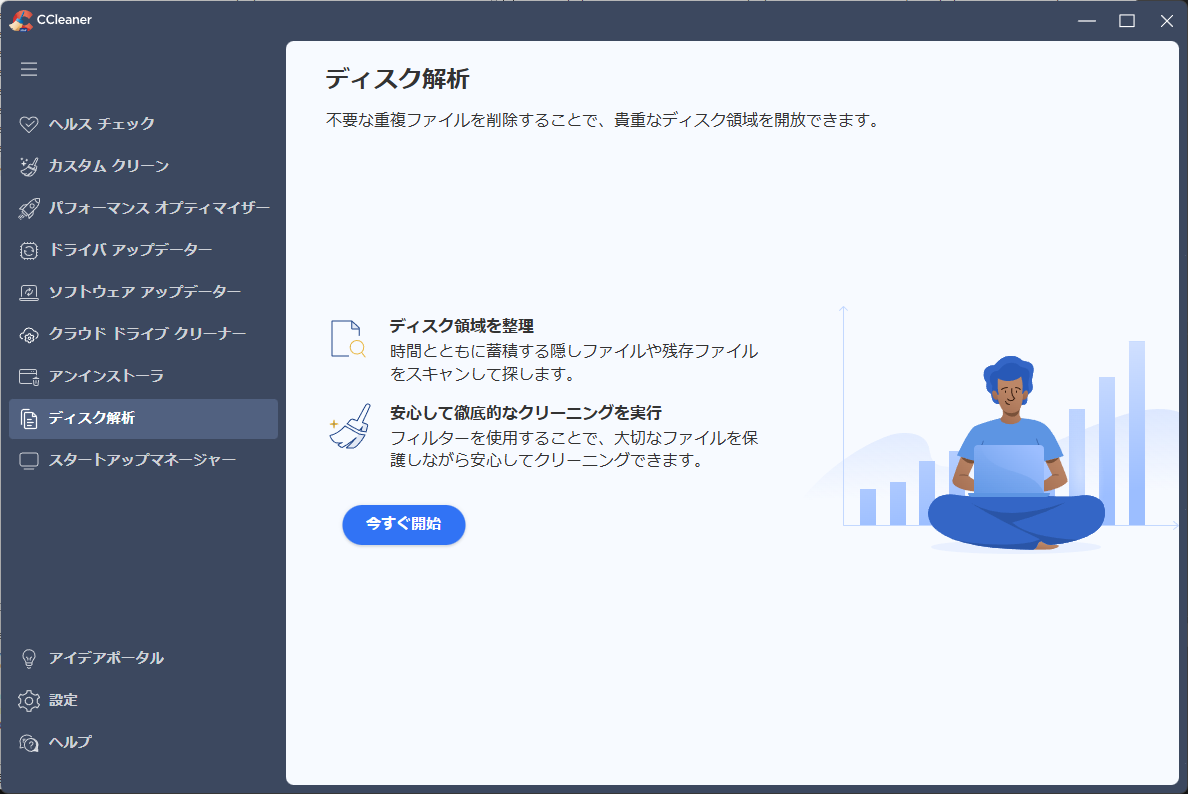Open スタートアップマネージャー via its monitor icon

click(28, 460)
